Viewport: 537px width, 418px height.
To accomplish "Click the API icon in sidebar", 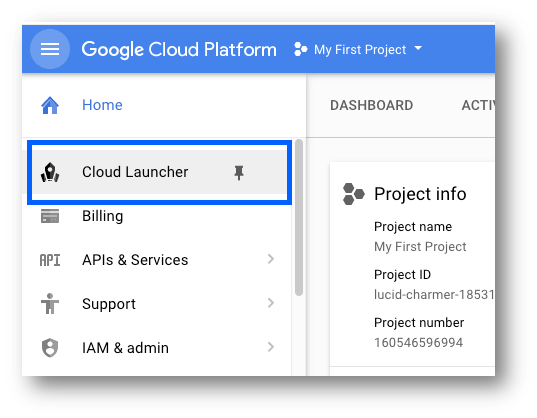I will click(50, 260).
